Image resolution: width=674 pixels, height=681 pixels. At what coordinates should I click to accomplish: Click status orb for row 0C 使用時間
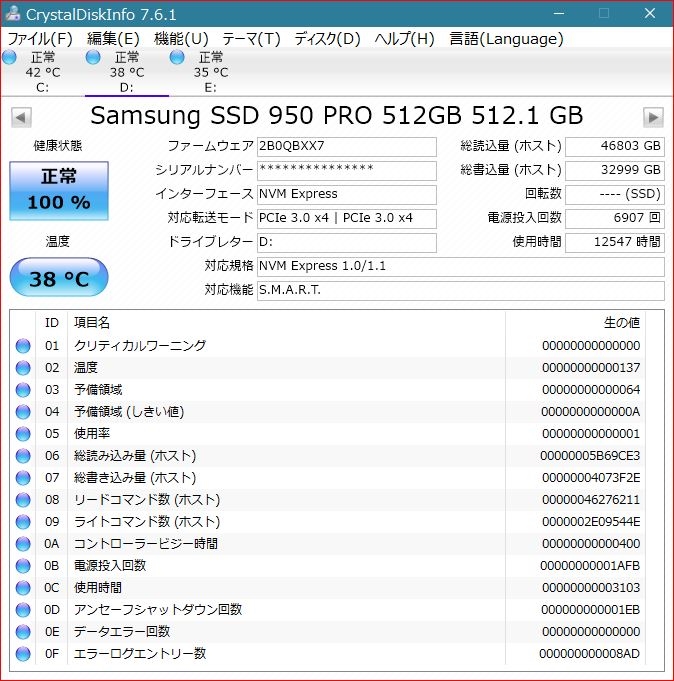23,588
